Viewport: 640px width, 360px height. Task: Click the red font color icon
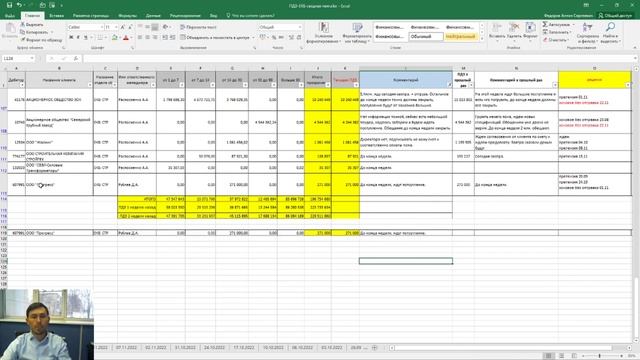click(x=126, y=38)
